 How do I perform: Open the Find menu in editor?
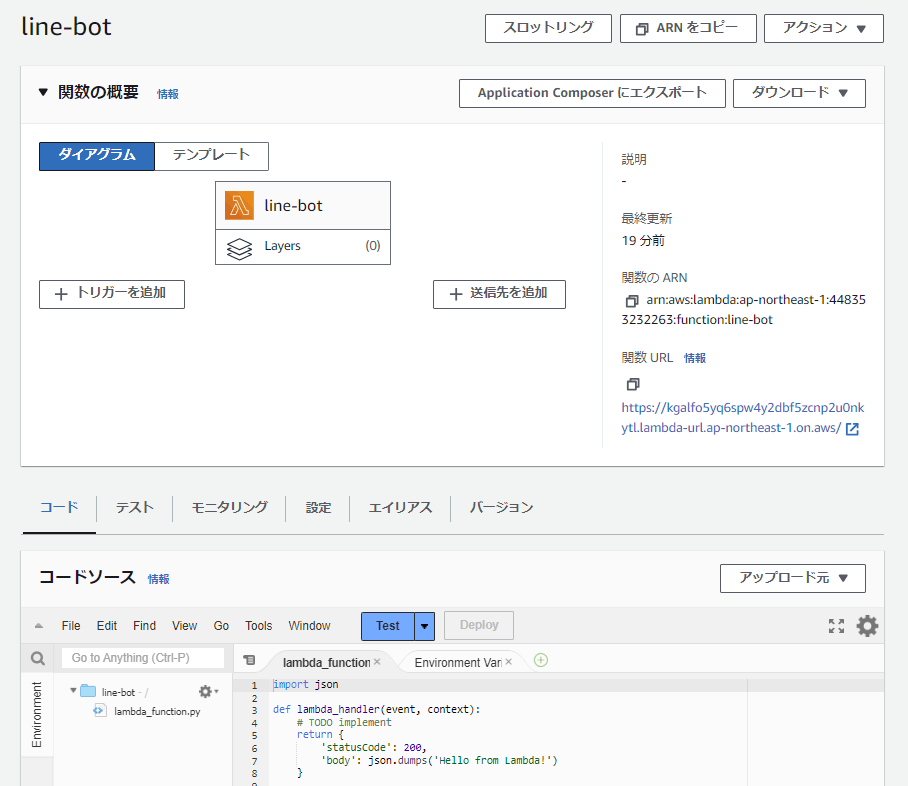click(x=144, y=626)
